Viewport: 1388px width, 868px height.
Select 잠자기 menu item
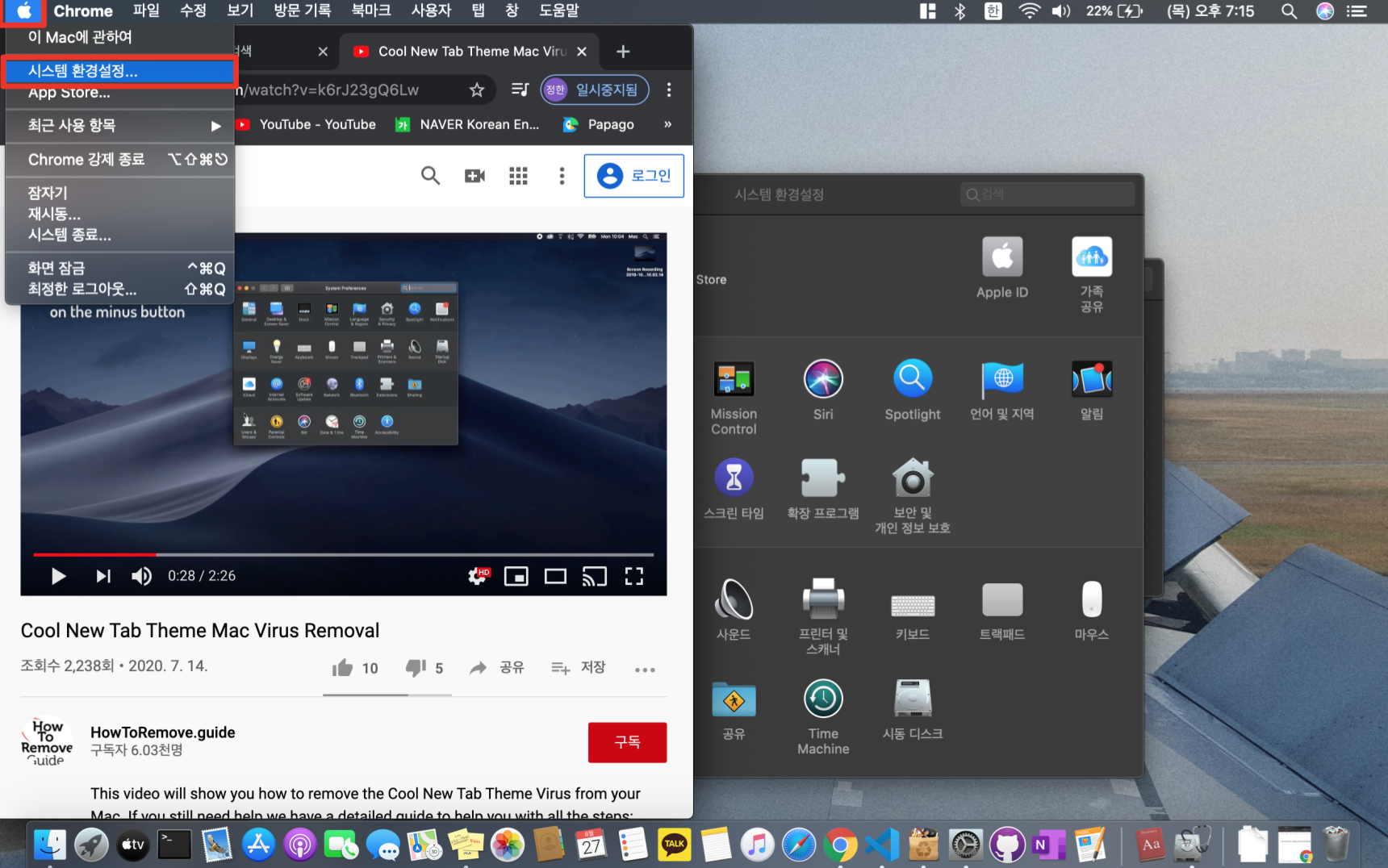click(119, 193)
